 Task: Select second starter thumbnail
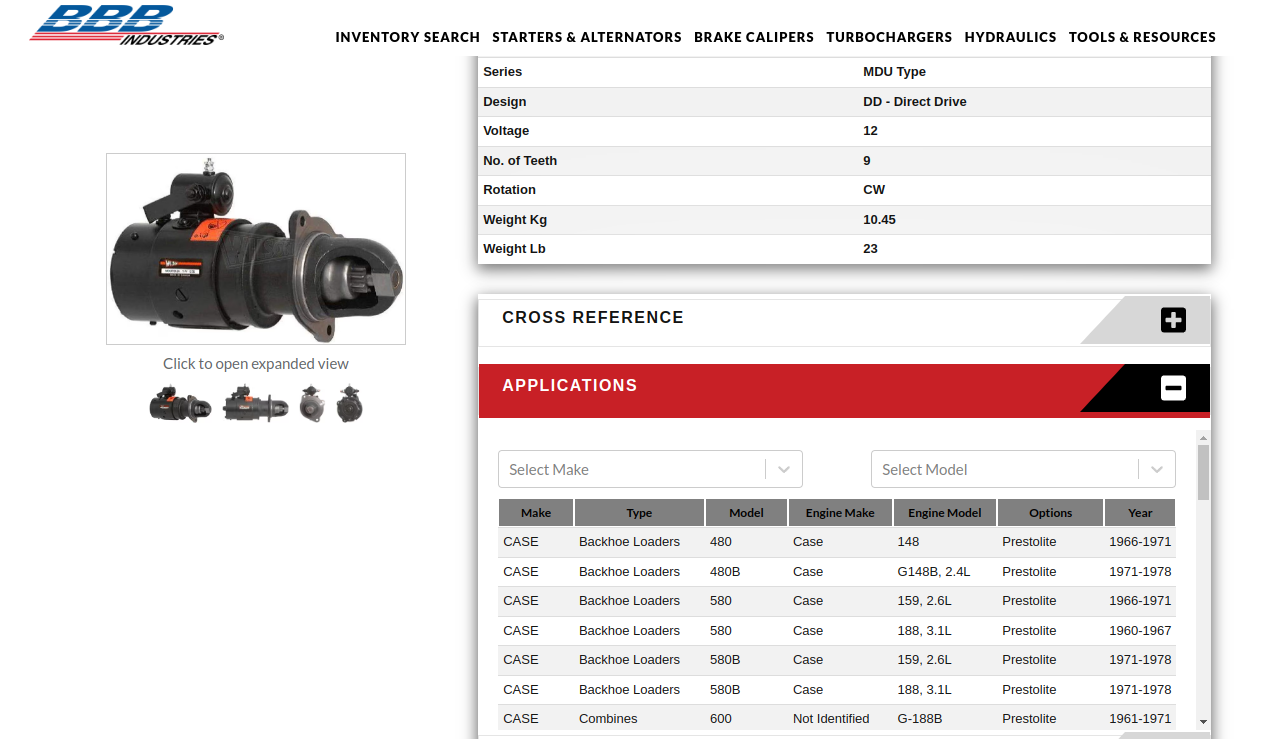(x=255, y=405)
